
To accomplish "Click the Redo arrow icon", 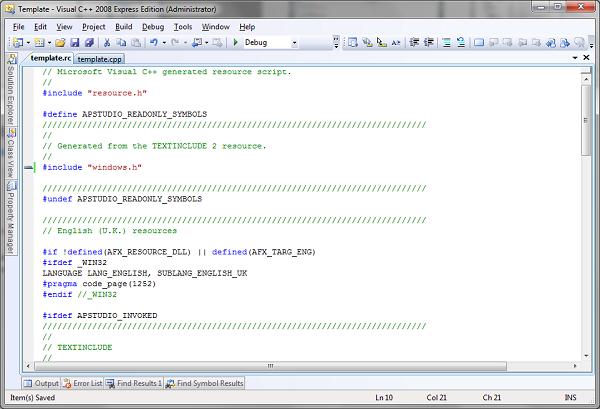I will pyautogui.click(x=175, y=42).
